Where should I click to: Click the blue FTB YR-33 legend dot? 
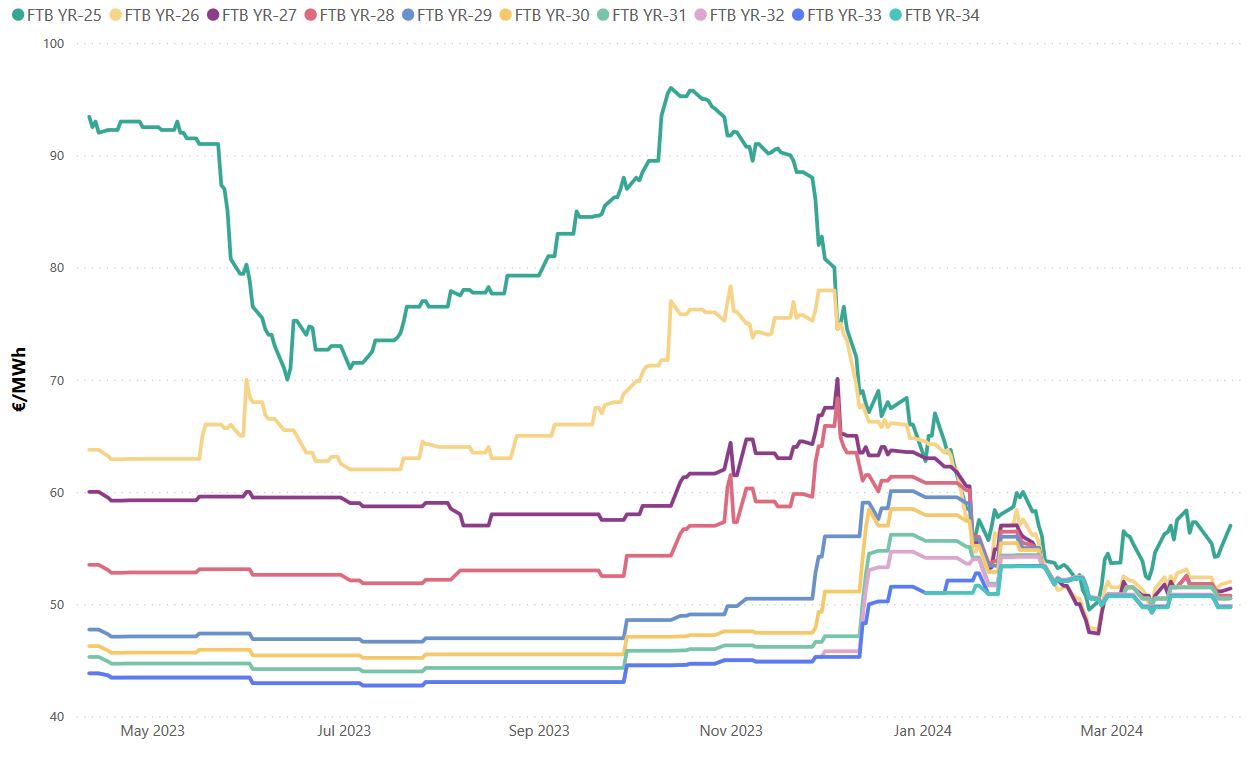pyautogui.click(x=797, y=15)
